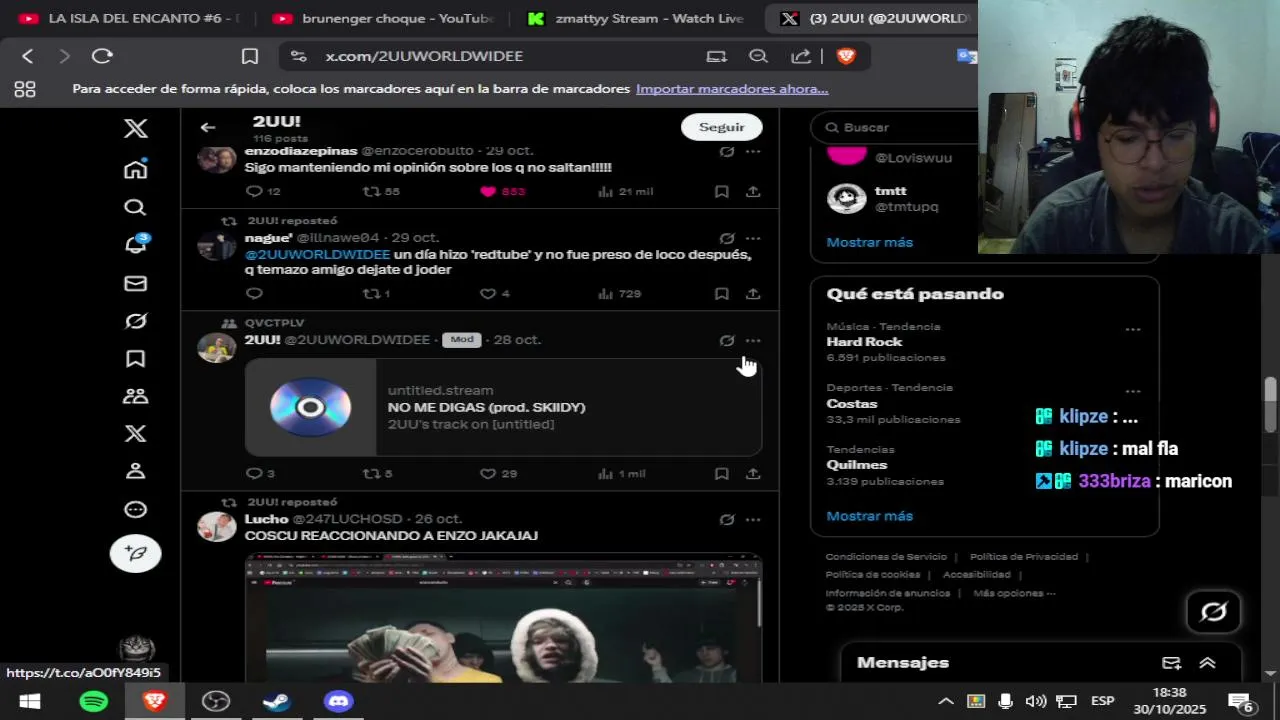The height and width of the screenshot is (720, 1280).
Task: Switch to brunenger choque YouTube tab
Action: pyautogui.click(x=384, y=18)
